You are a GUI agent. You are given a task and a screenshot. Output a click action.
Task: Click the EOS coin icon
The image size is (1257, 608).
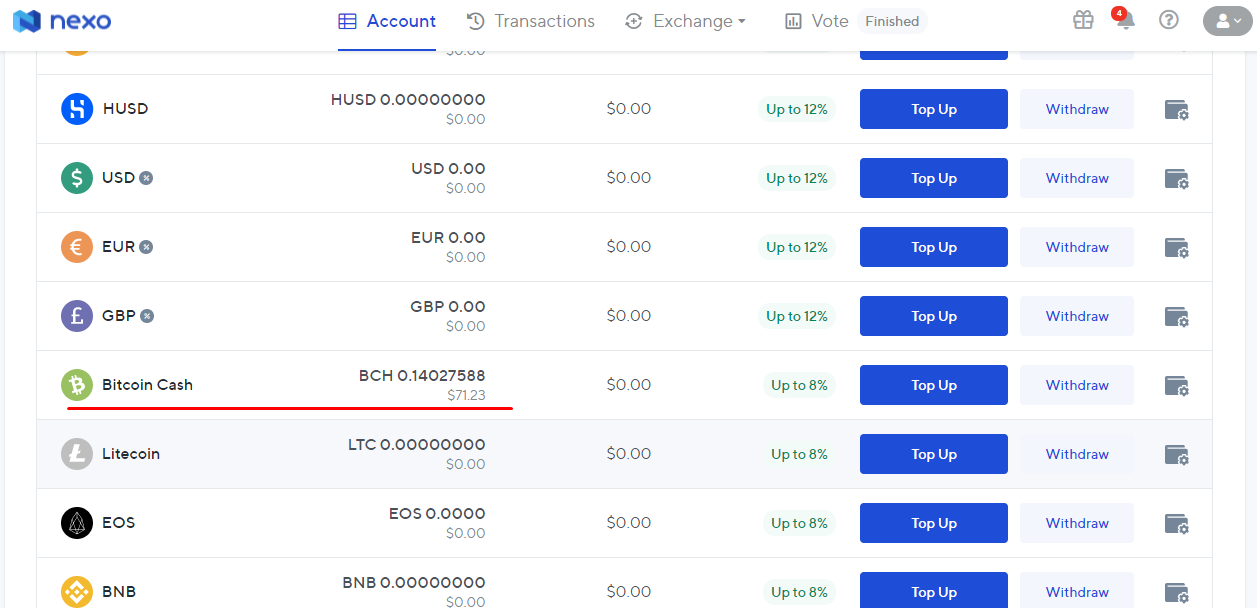click(77, 523)
